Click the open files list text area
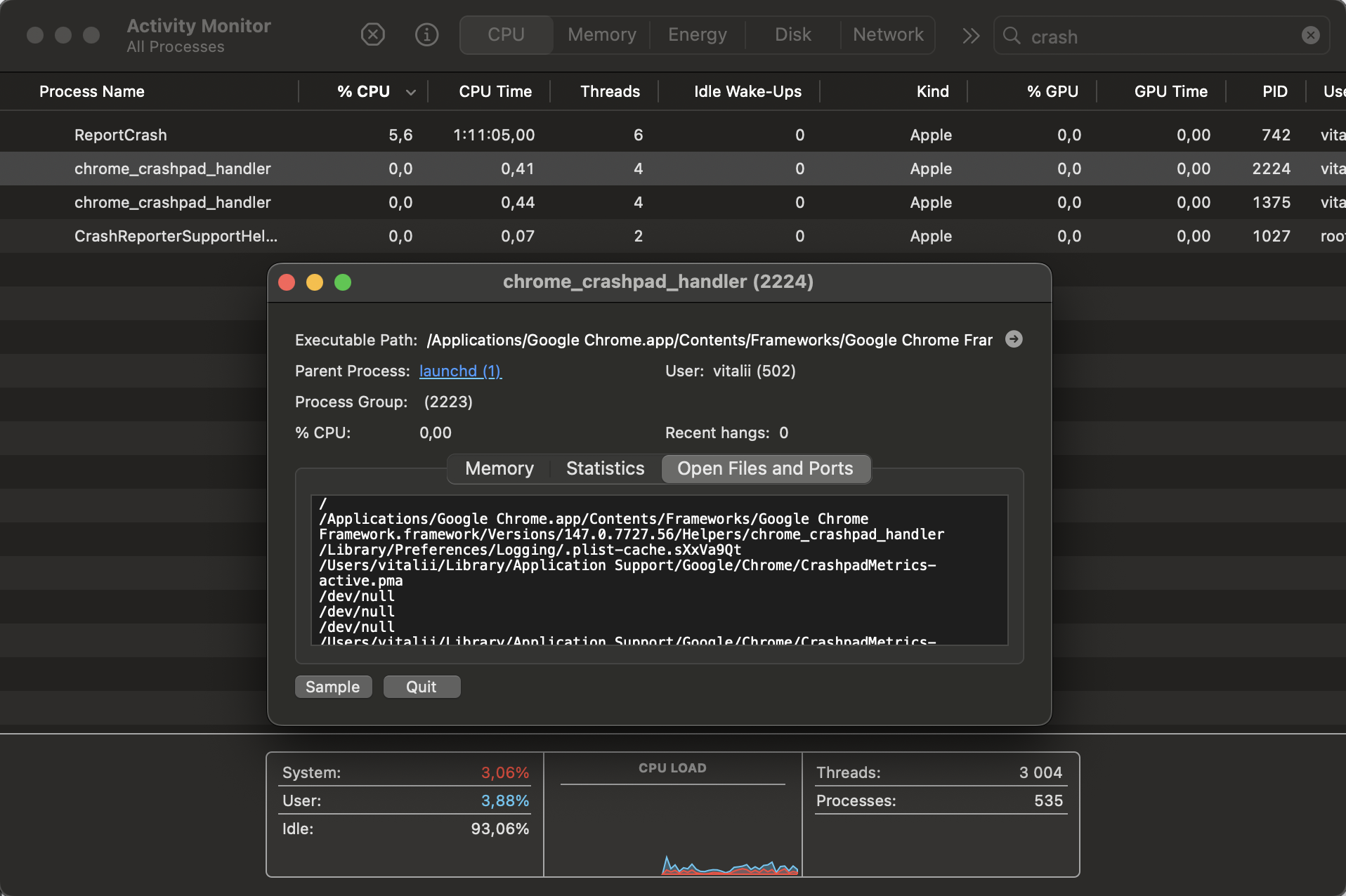 (659, 570)
